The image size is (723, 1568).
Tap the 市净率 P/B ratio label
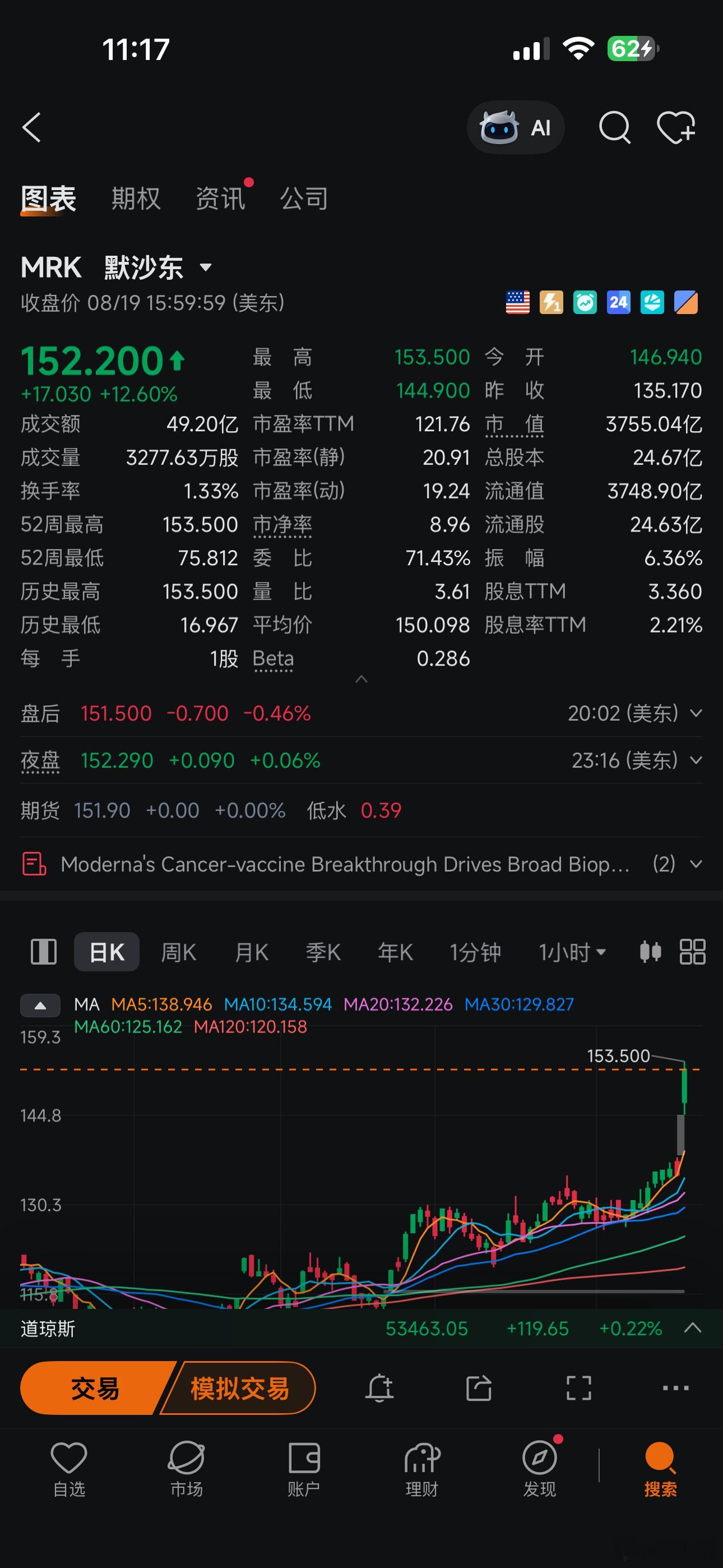coord(282,525)
